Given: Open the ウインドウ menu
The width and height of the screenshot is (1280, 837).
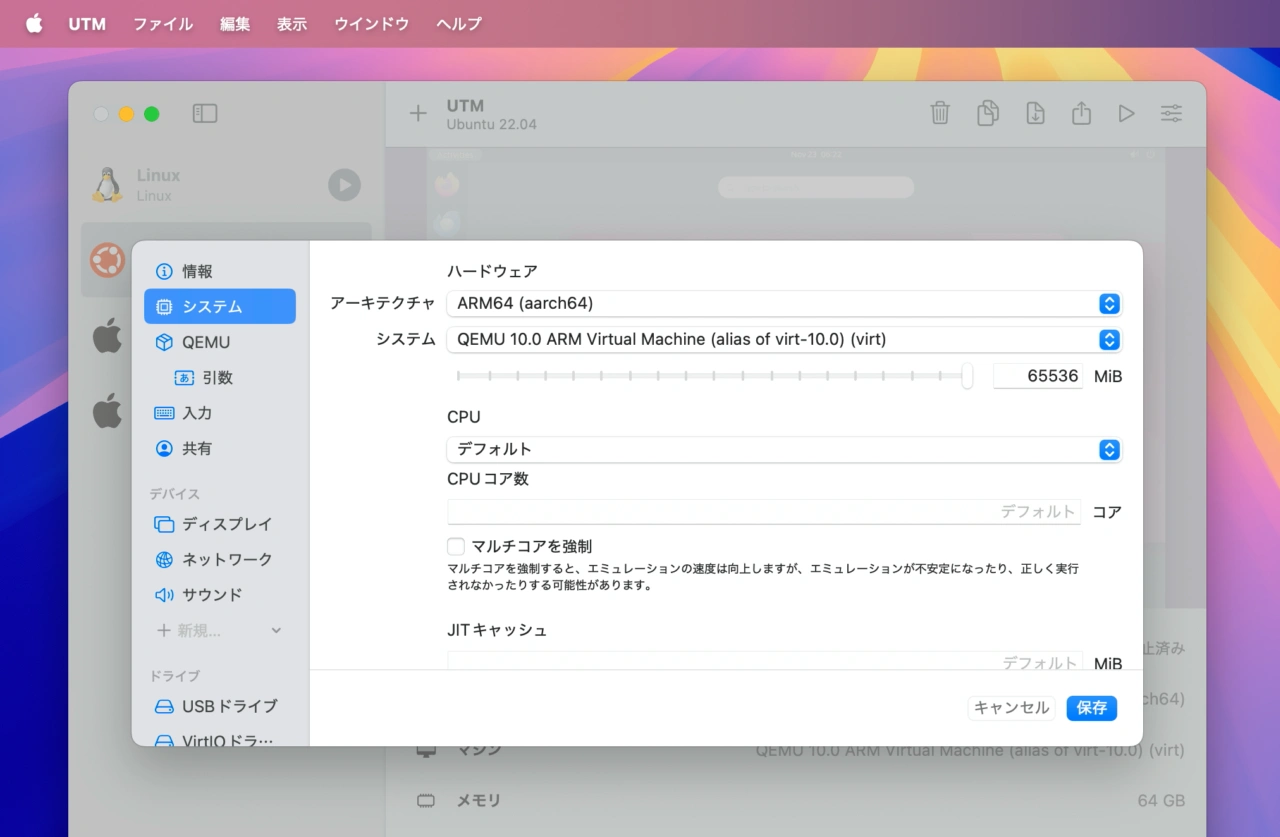Looking at the screenshot, I should (370, 24).
